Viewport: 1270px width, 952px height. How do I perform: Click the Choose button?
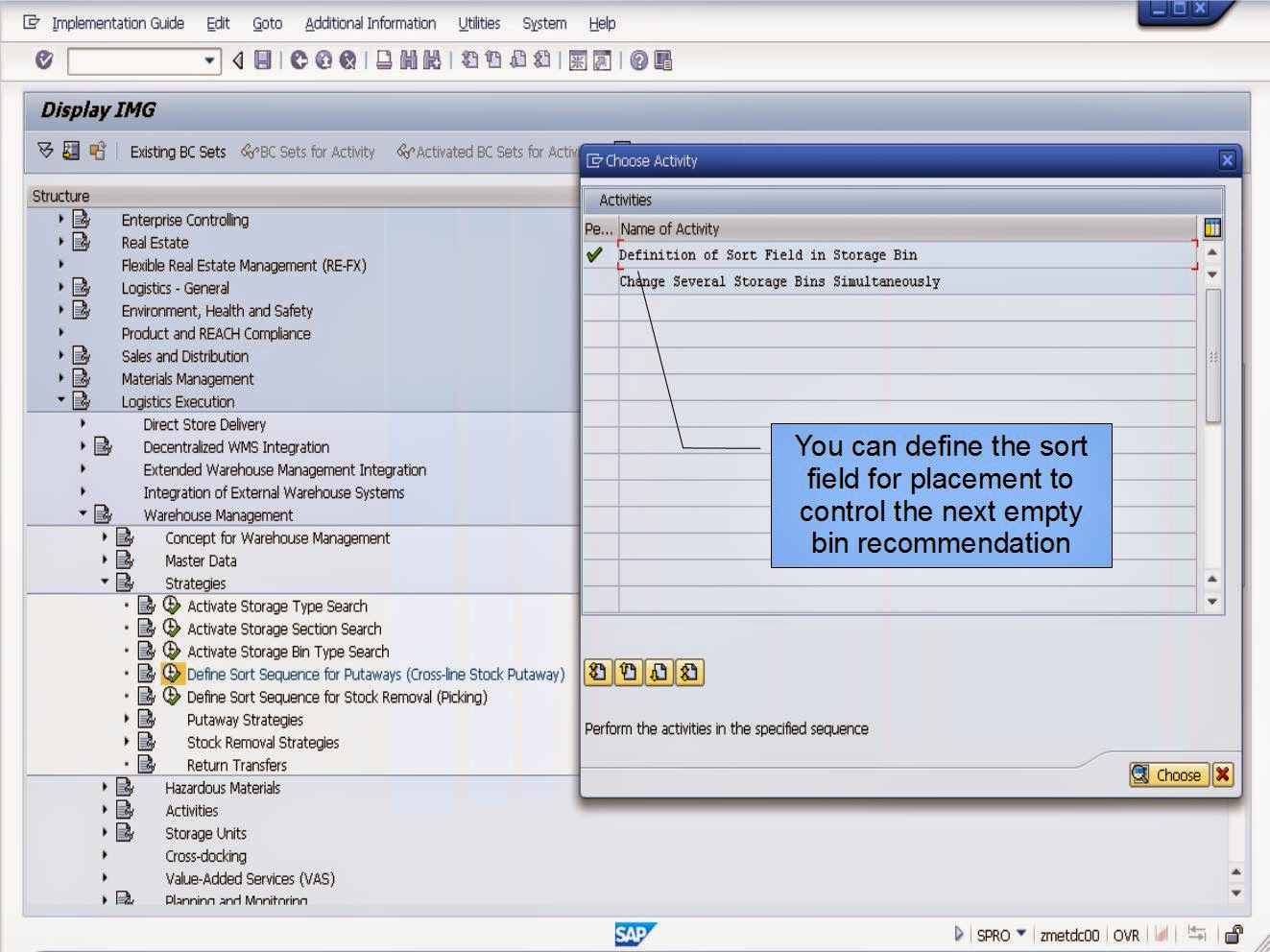(1167, 774)
